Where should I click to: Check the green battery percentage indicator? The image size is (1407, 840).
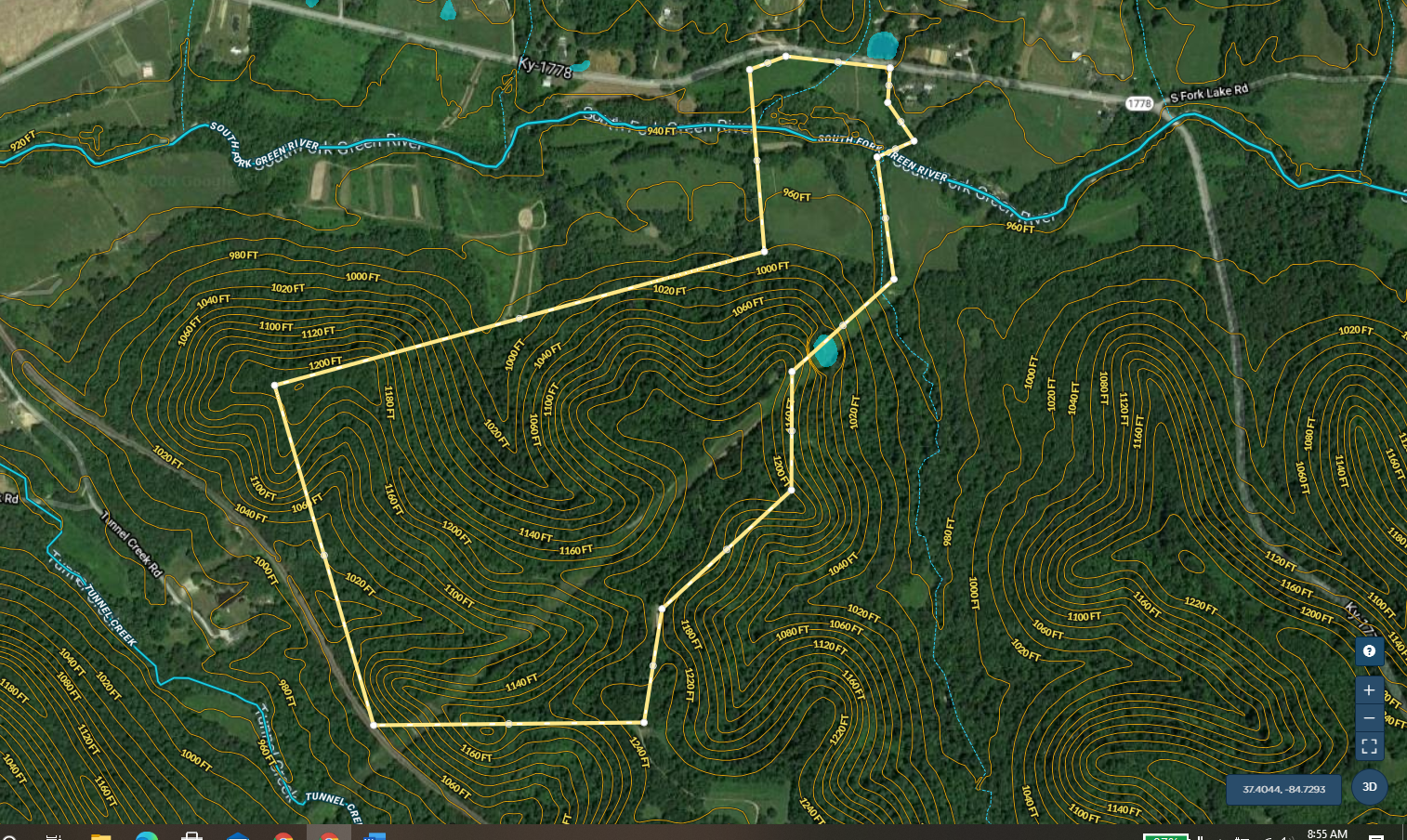click(1164, 836)
